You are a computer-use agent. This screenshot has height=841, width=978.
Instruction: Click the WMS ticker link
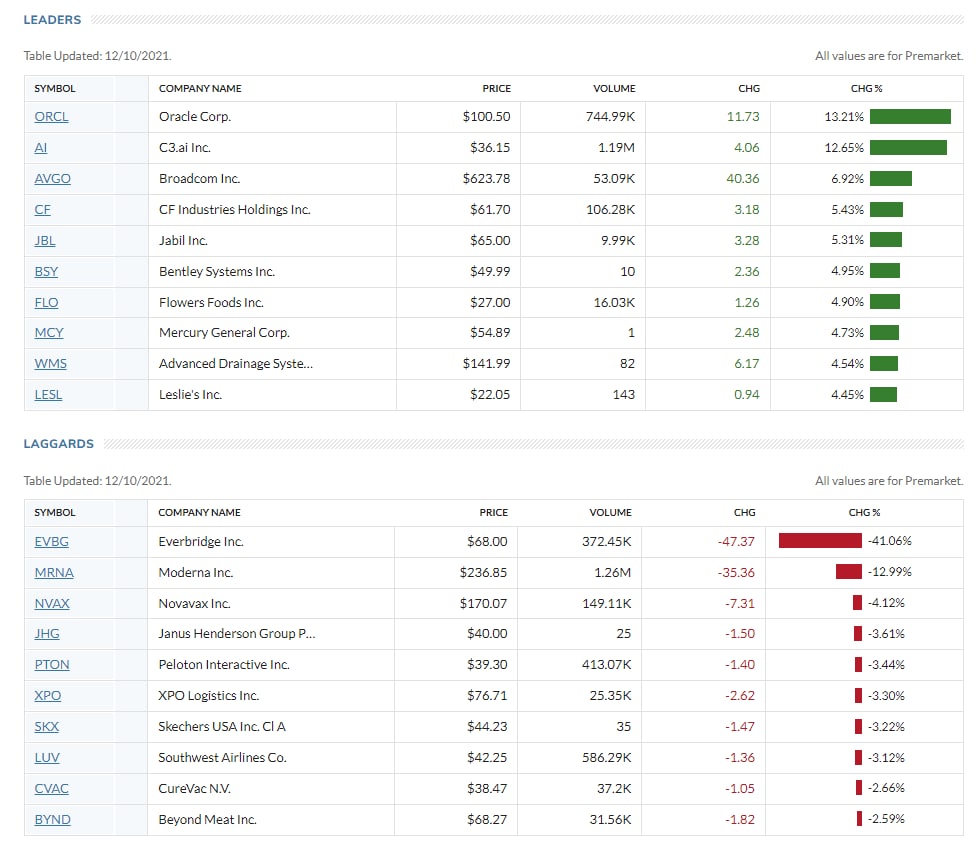point(50,364)
